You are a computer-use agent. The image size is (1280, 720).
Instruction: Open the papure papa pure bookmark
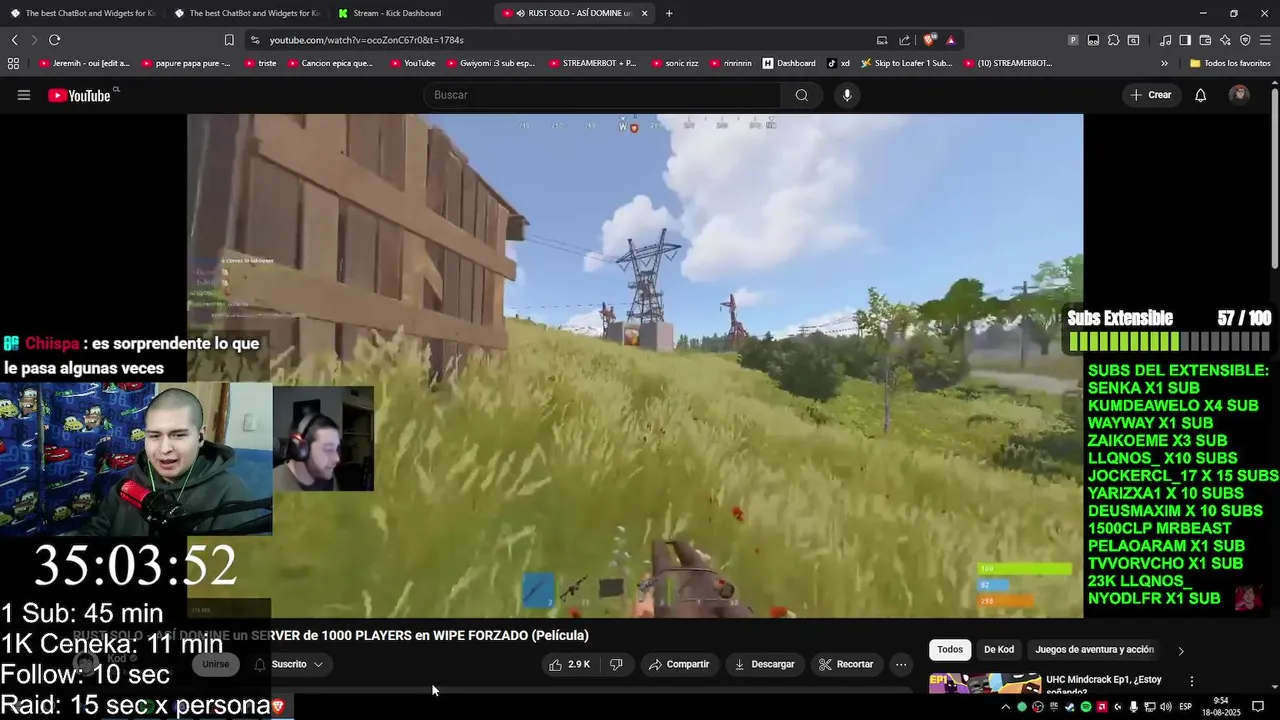click(x=186, y=63)
